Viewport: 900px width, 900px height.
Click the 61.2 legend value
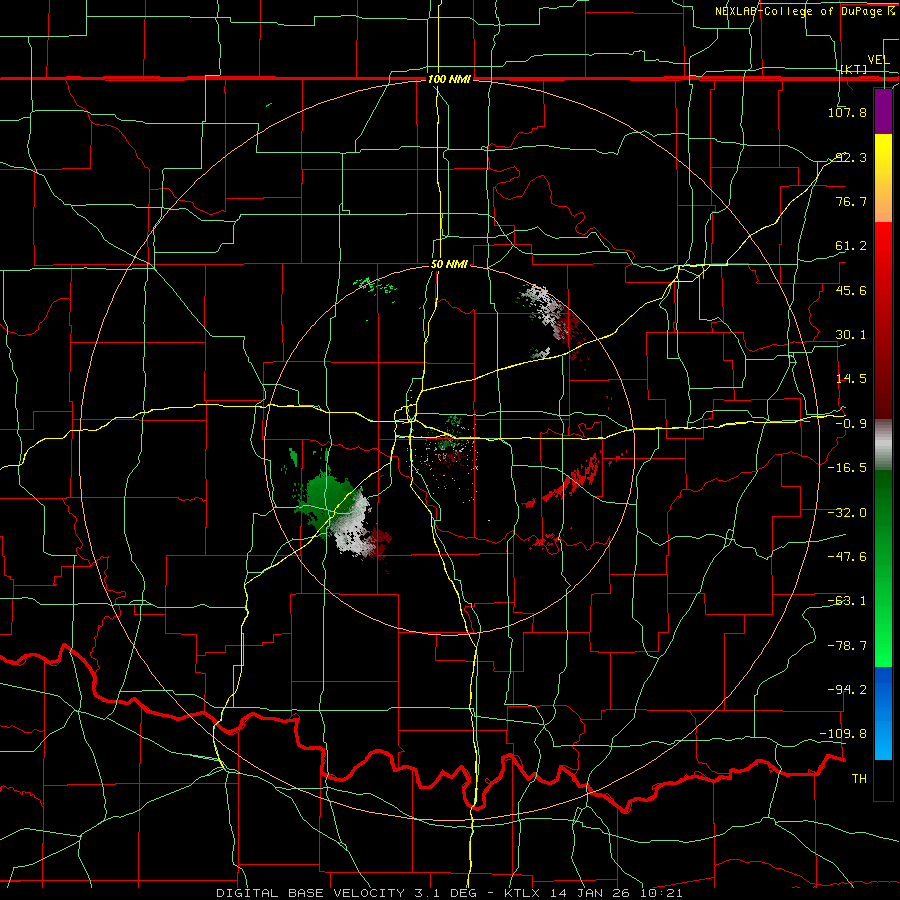point(851,246)
